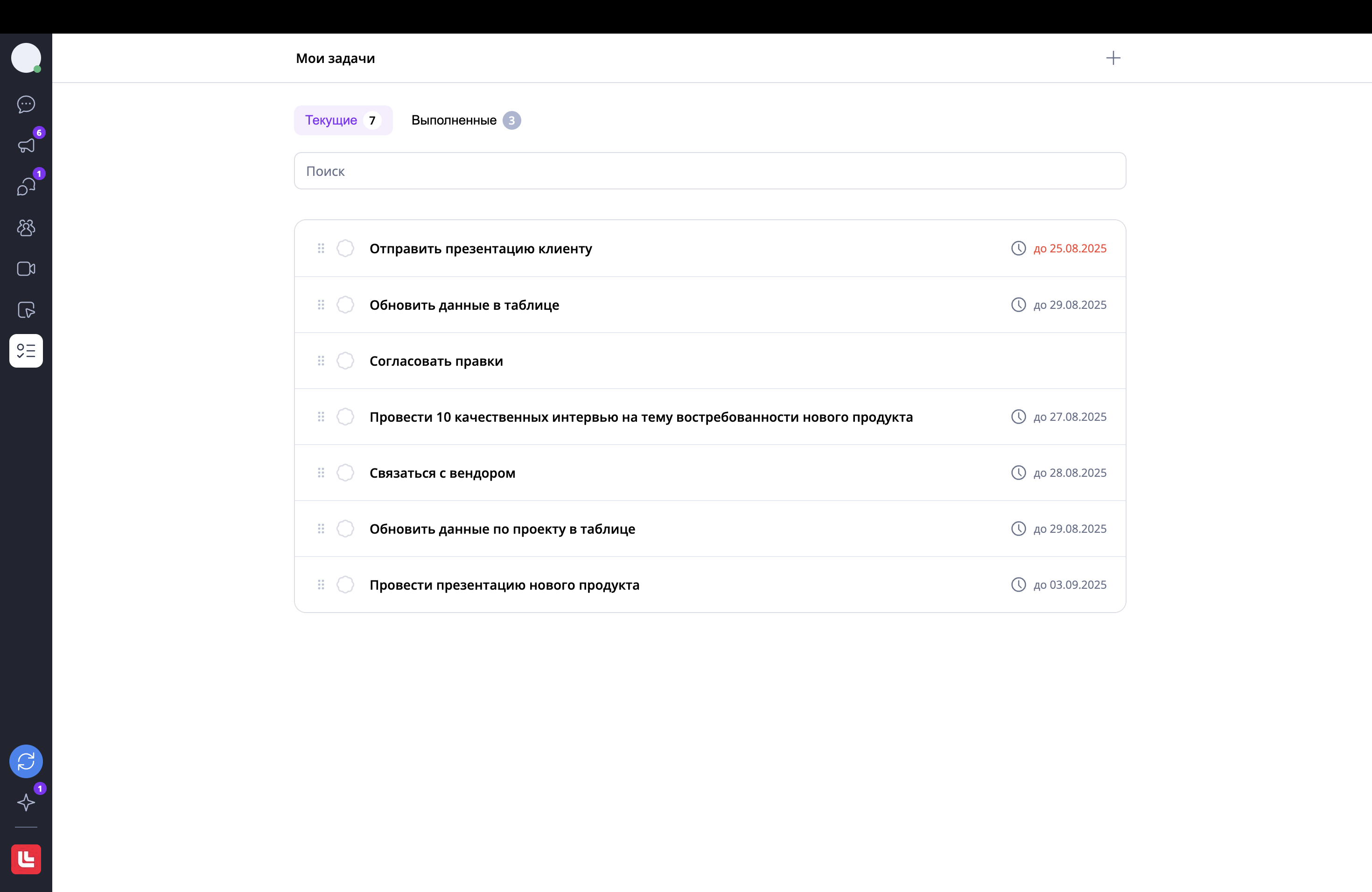This screenshot has height=892, width=1372.
Task: Open task 'Провести презентацию нового продукта'
Action: (504, 585)
